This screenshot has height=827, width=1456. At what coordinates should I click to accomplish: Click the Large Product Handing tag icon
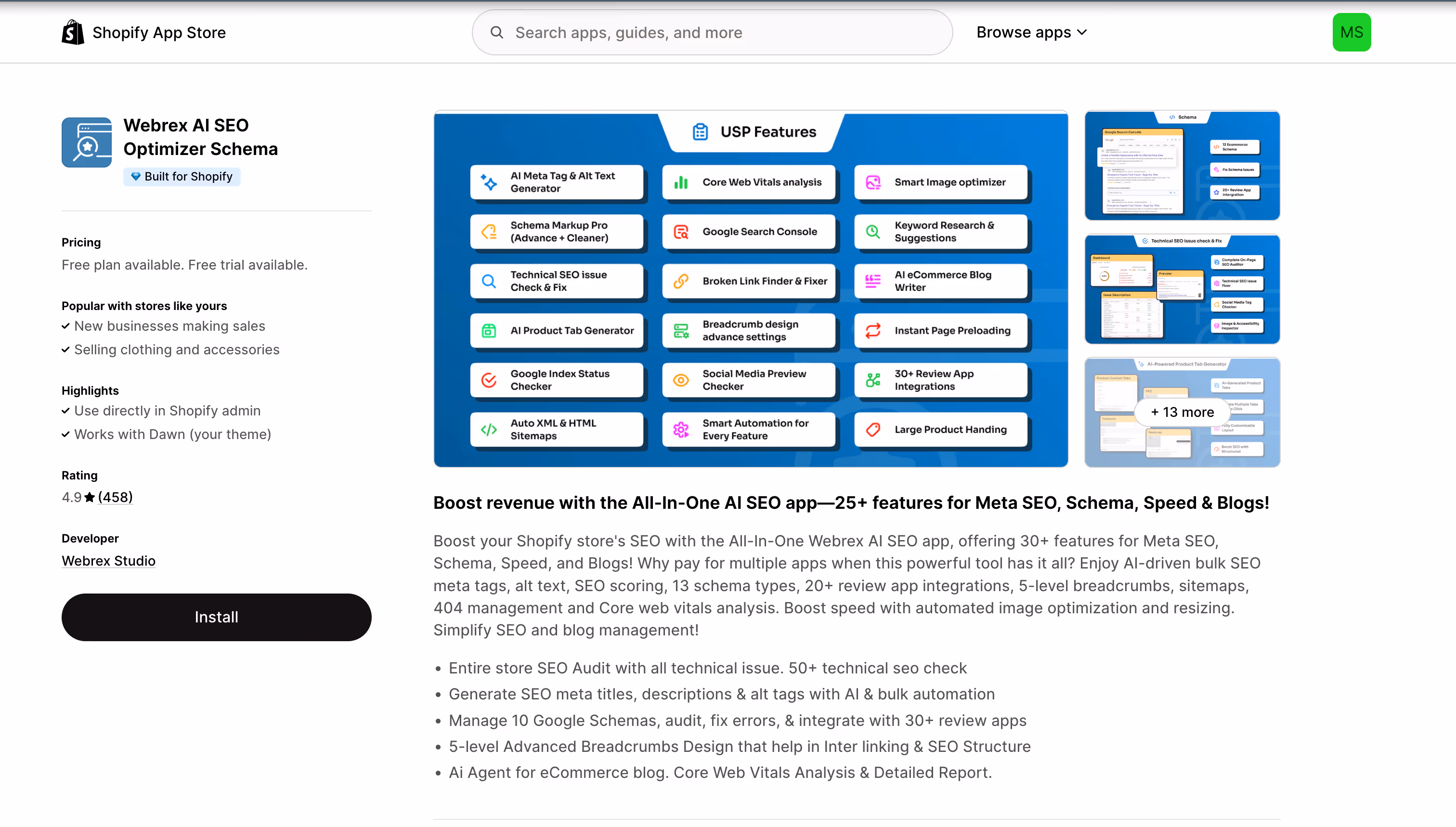point(873,429)
